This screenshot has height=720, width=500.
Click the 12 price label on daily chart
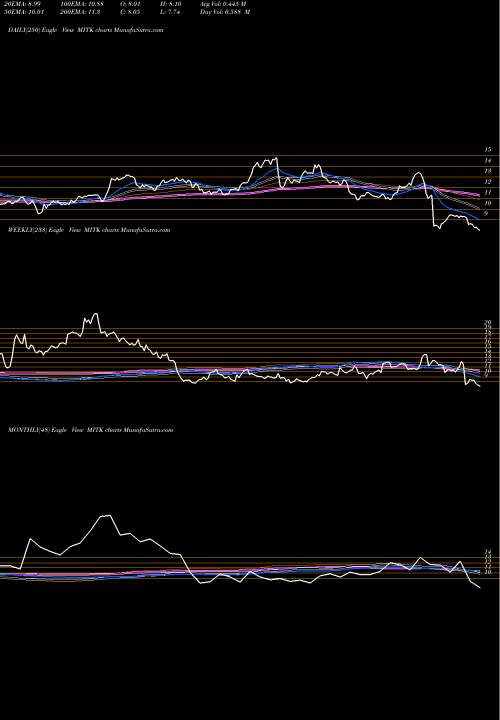click(x=488, y=182)
